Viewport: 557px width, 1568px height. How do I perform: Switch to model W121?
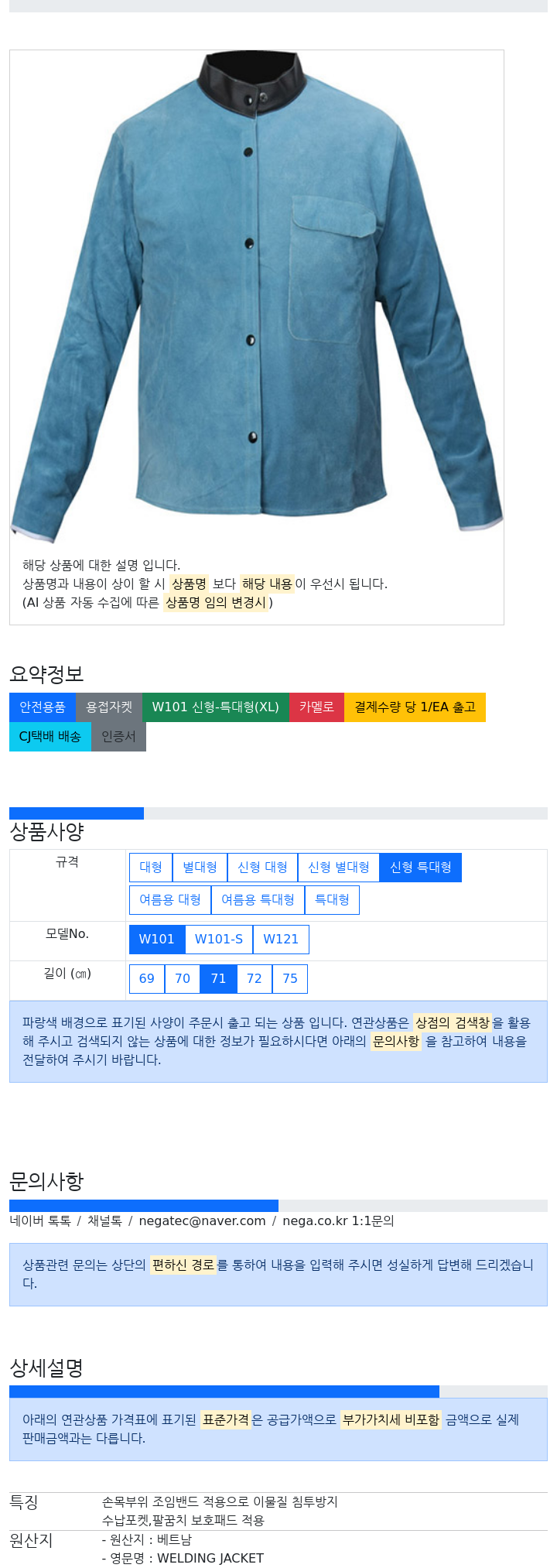281,939
